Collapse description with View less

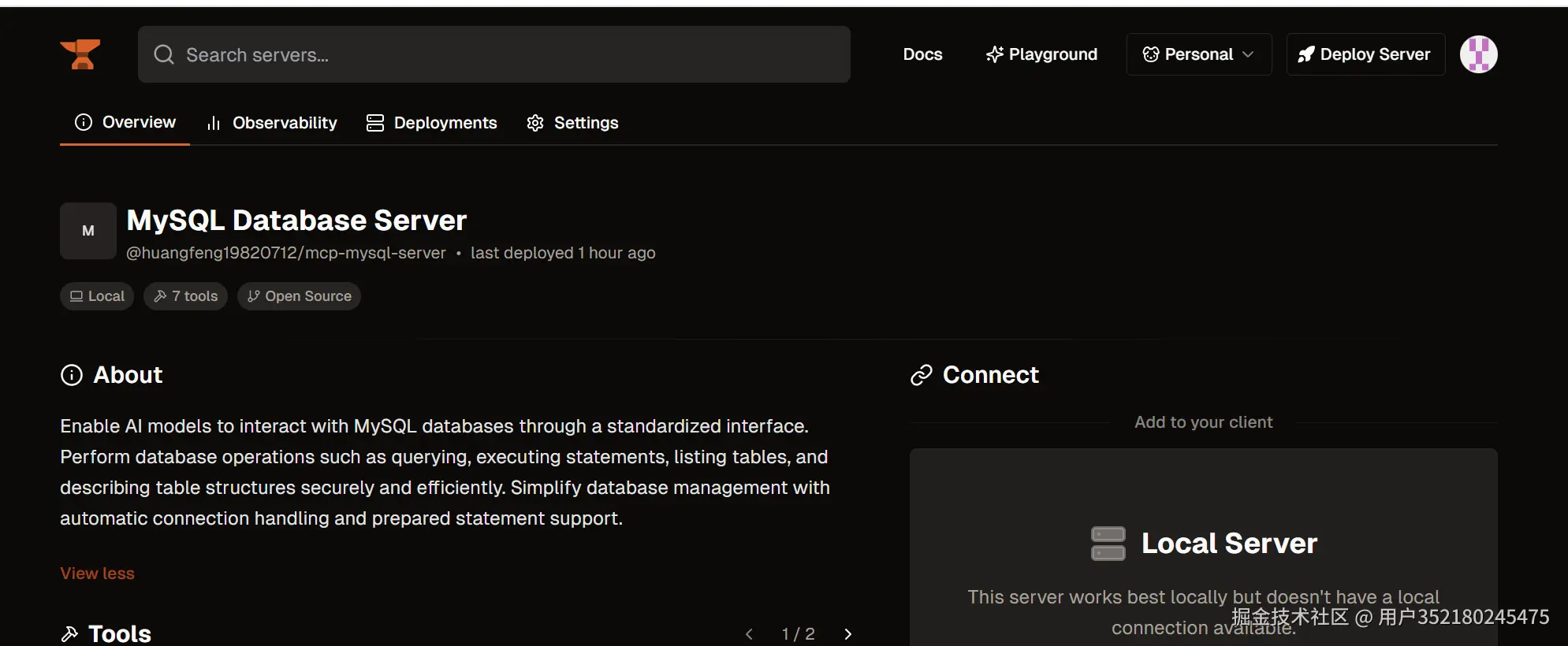pyautogui.click(x=97, y=574)
